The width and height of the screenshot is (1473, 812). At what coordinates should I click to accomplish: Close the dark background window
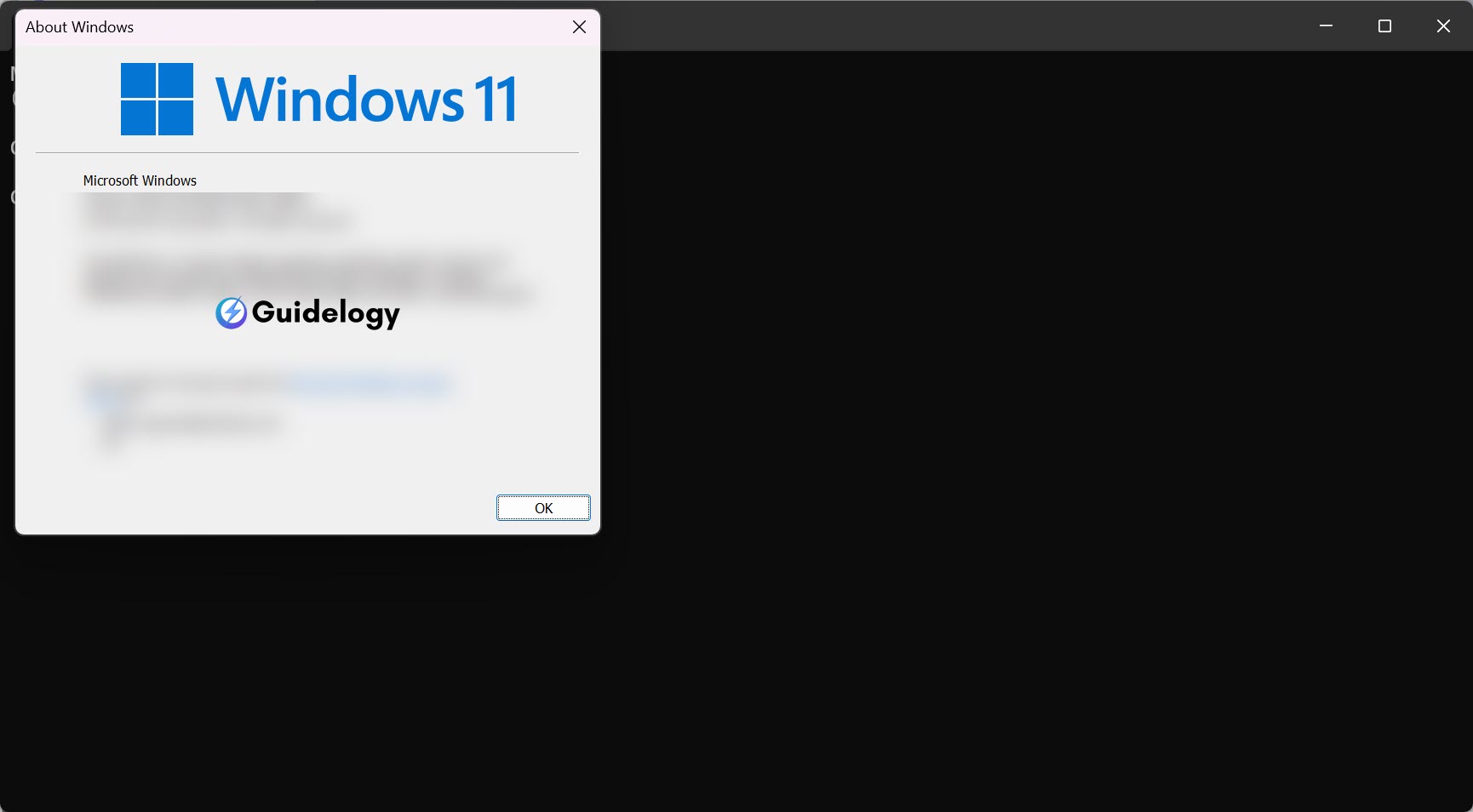tap(1443, 26)
